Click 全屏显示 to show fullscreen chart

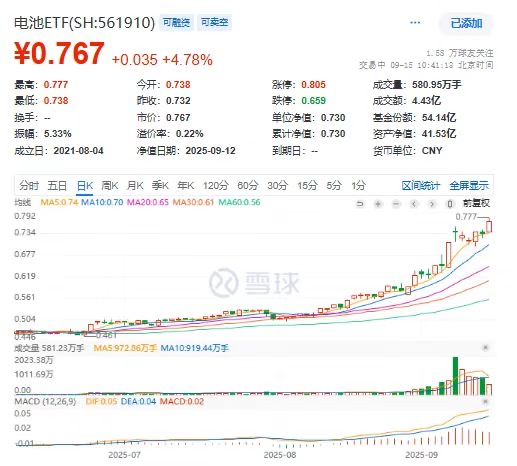(x=469, y=185)
